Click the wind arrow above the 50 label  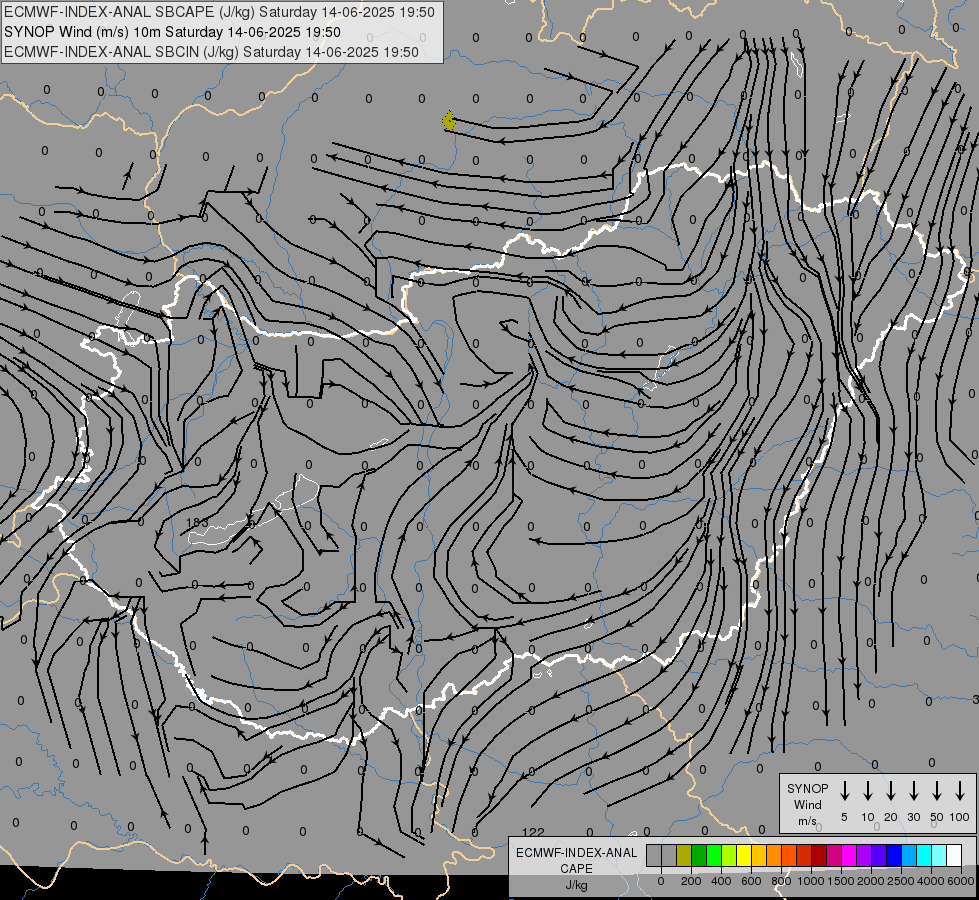click(x=937, y=791)
